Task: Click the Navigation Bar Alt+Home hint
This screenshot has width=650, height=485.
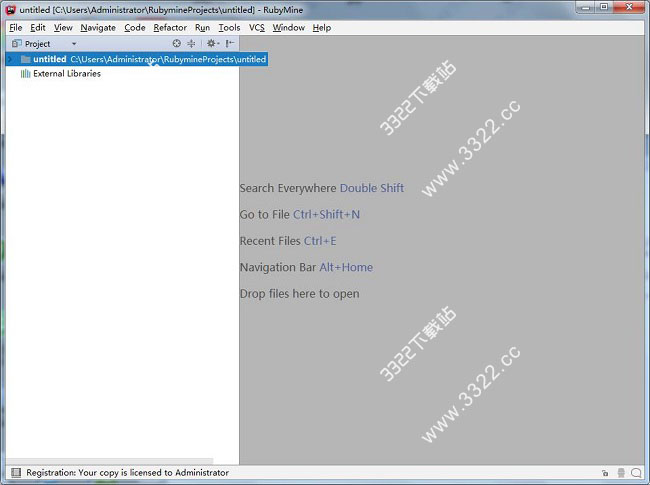Action: coord(306,267)
